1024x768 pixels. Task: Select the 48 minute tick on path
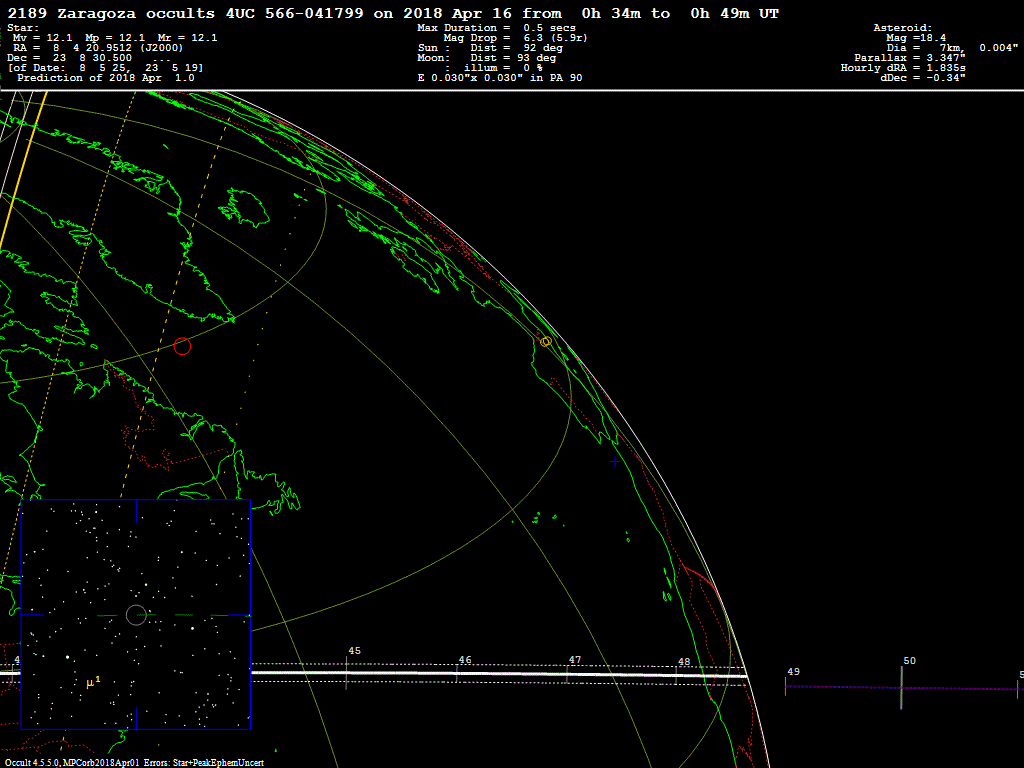[x=676, y=676]
